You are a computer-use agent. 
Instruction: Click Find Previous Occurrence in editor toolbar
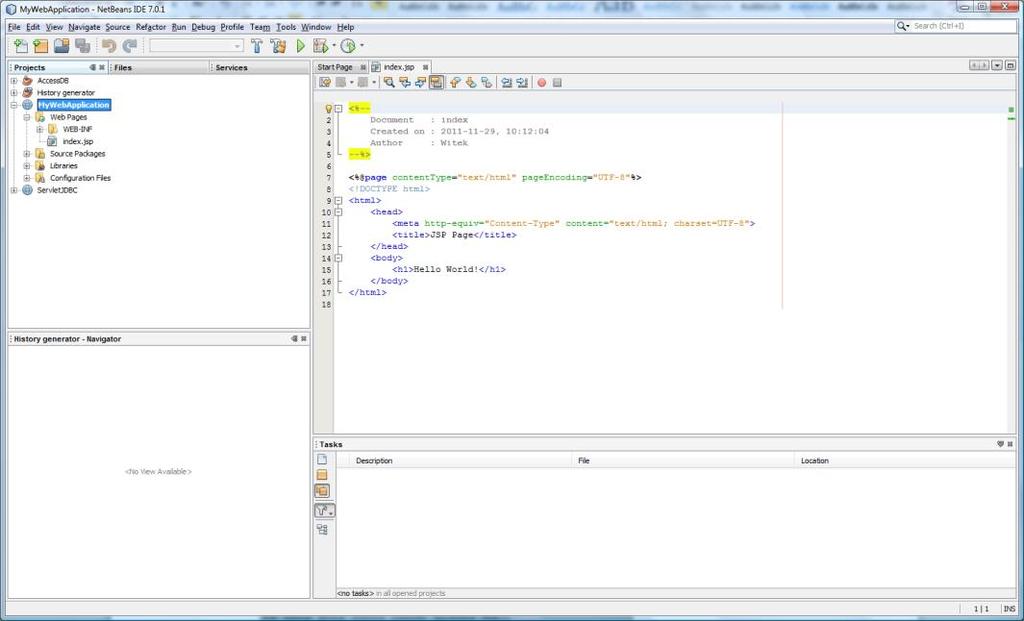pyautogui.click(x=404, y=82)
